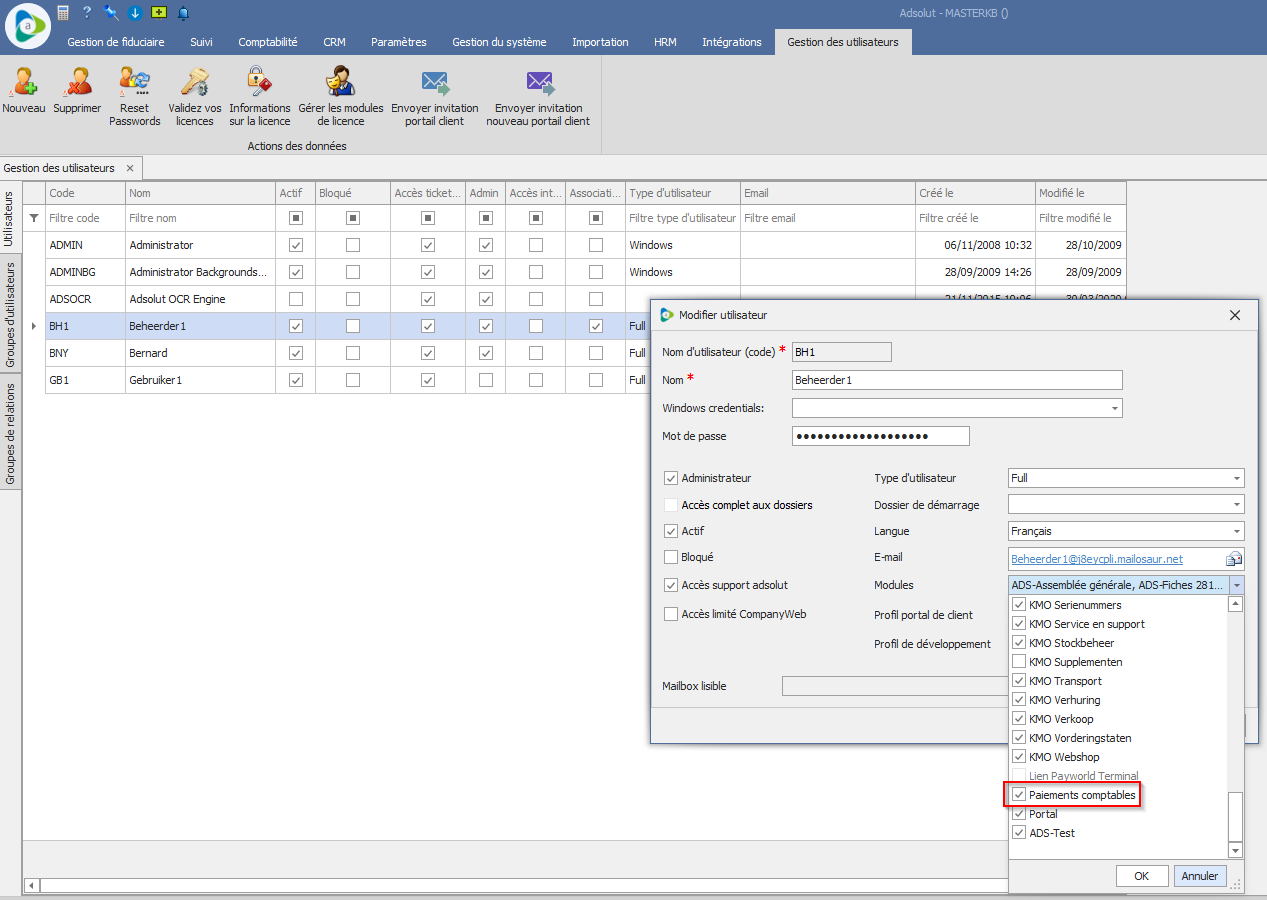Open the notifications bell

click(x=183, y=13)
